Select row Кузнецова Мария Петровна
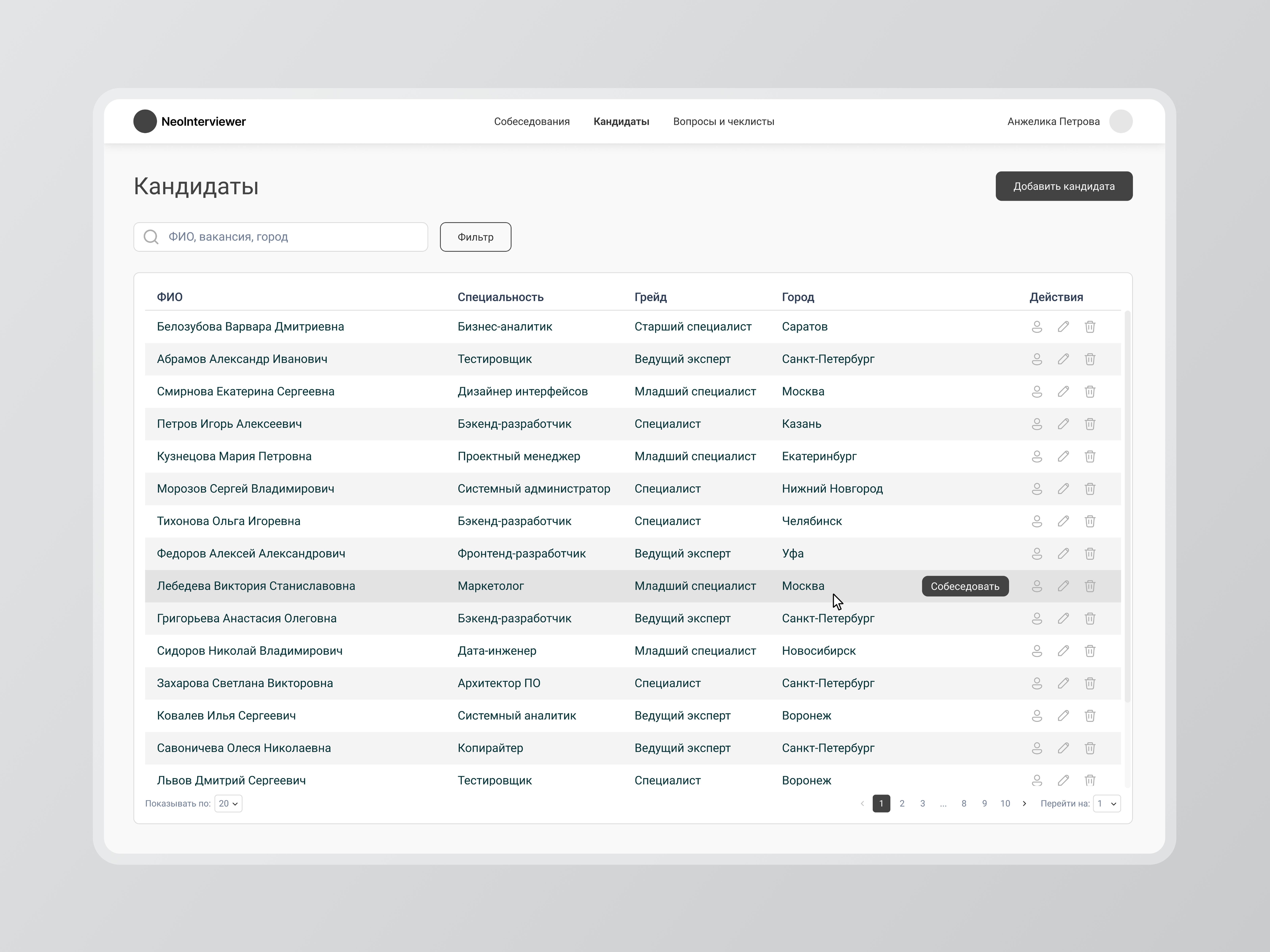Image resolution: width=1270 pixels, height=952 pixels. click(x=633, y=456)
